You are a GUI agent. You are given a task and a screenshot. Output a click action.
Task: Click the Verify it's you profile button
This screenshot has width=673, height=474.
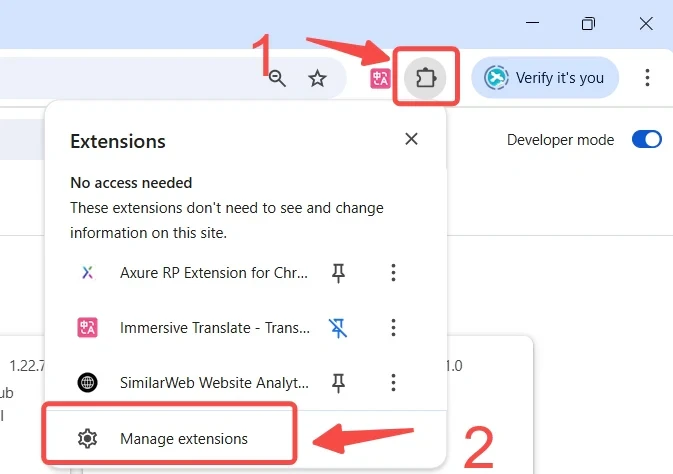545,78
